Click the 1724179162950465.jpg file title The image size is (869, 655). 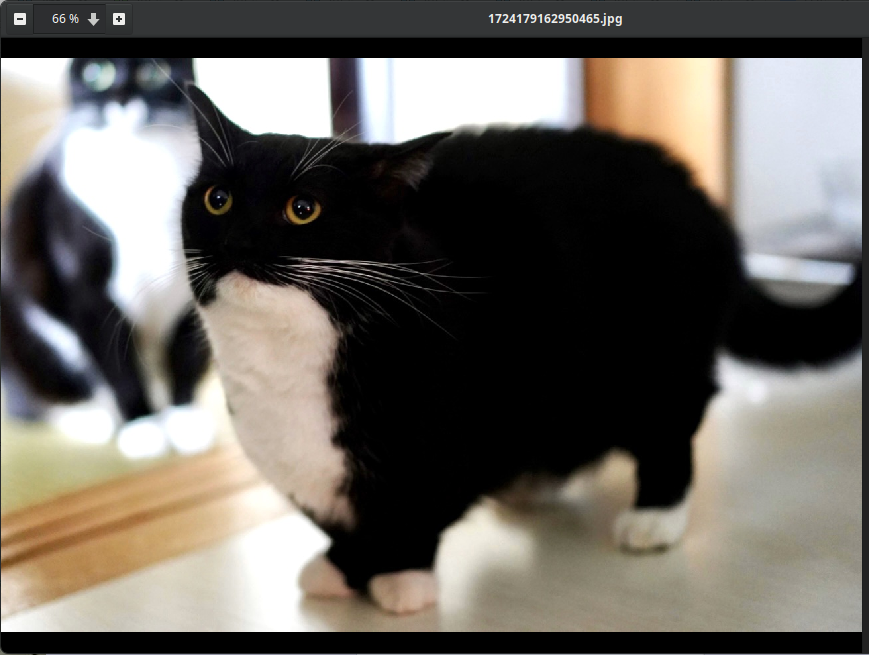[x=555, y=19]
